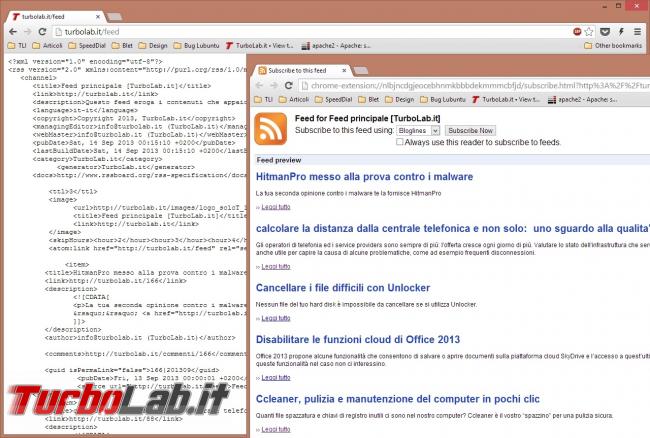Click the XML title line Feed principale [TurboLab.it]

pyautogui.click(x=122, y=86)
